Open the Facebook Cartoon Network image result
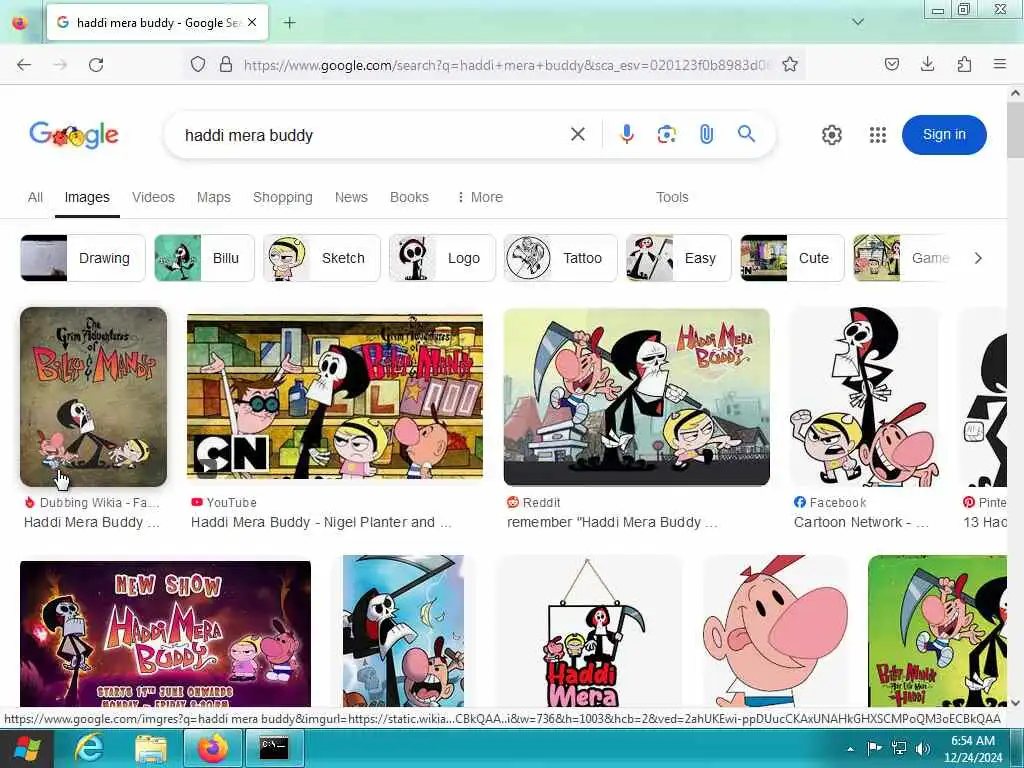 865,396
